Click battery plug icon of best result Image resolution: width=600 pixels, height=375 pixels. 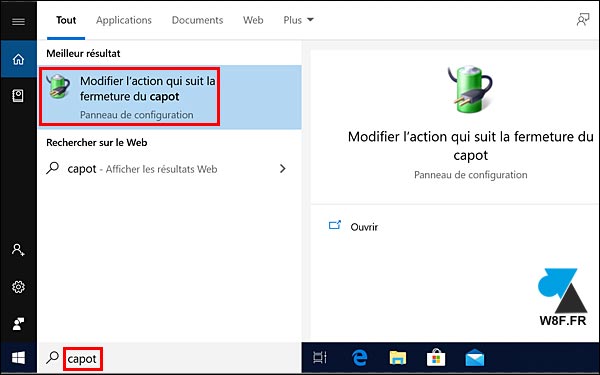pyautogui.click(x=57, y=86)
